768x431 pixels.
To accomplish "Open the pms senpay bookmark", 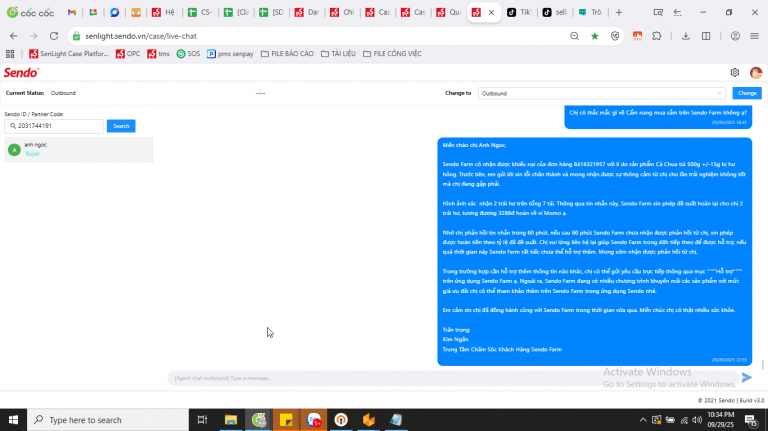I will click(230, 54).
